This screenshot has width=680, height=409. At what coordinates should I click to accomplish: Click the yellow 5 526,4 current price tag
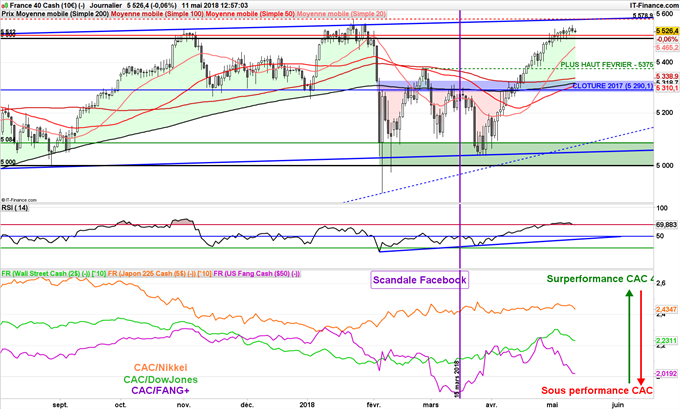(667, 31)
